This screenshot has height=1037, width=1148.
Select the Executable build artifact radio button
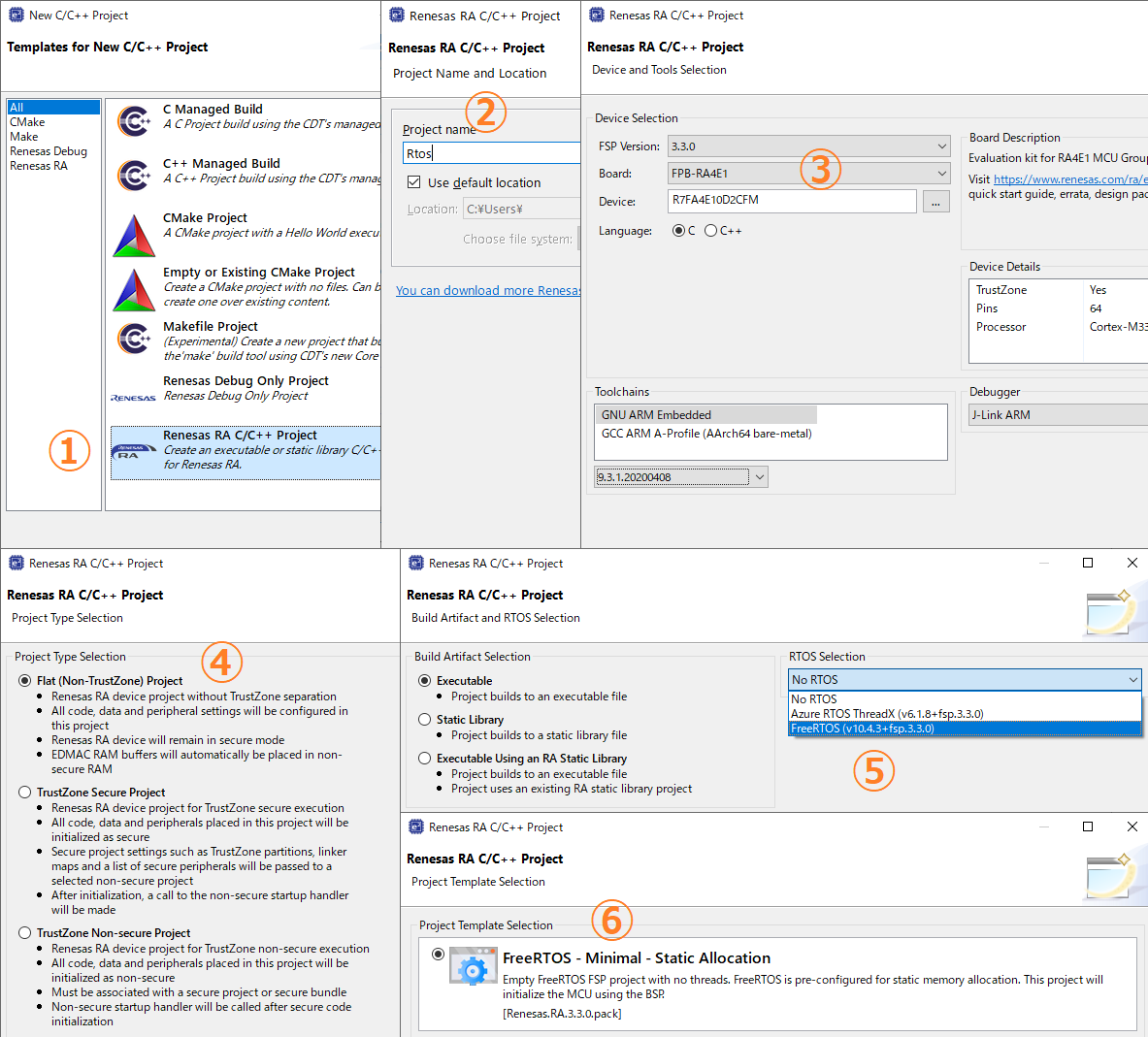pyautogui.click(x=425, y=681)
